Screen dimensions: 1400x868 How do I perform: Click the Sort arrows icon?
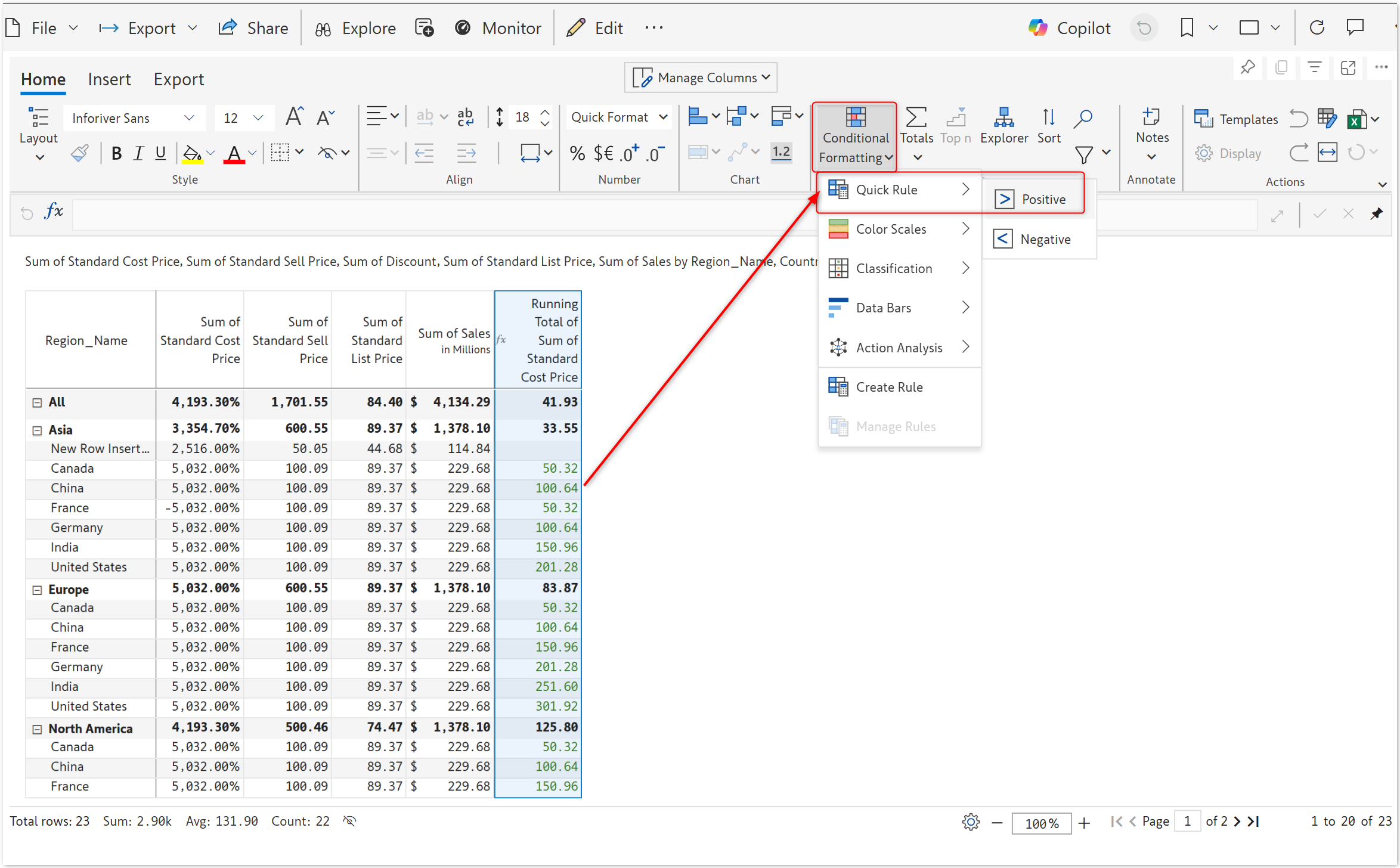(x=1048, y=118)
